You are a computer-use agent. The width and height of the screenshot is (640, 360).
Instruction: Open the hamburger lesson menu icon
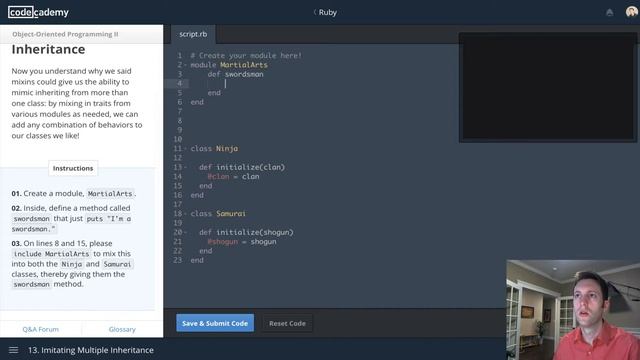point(13,350)
